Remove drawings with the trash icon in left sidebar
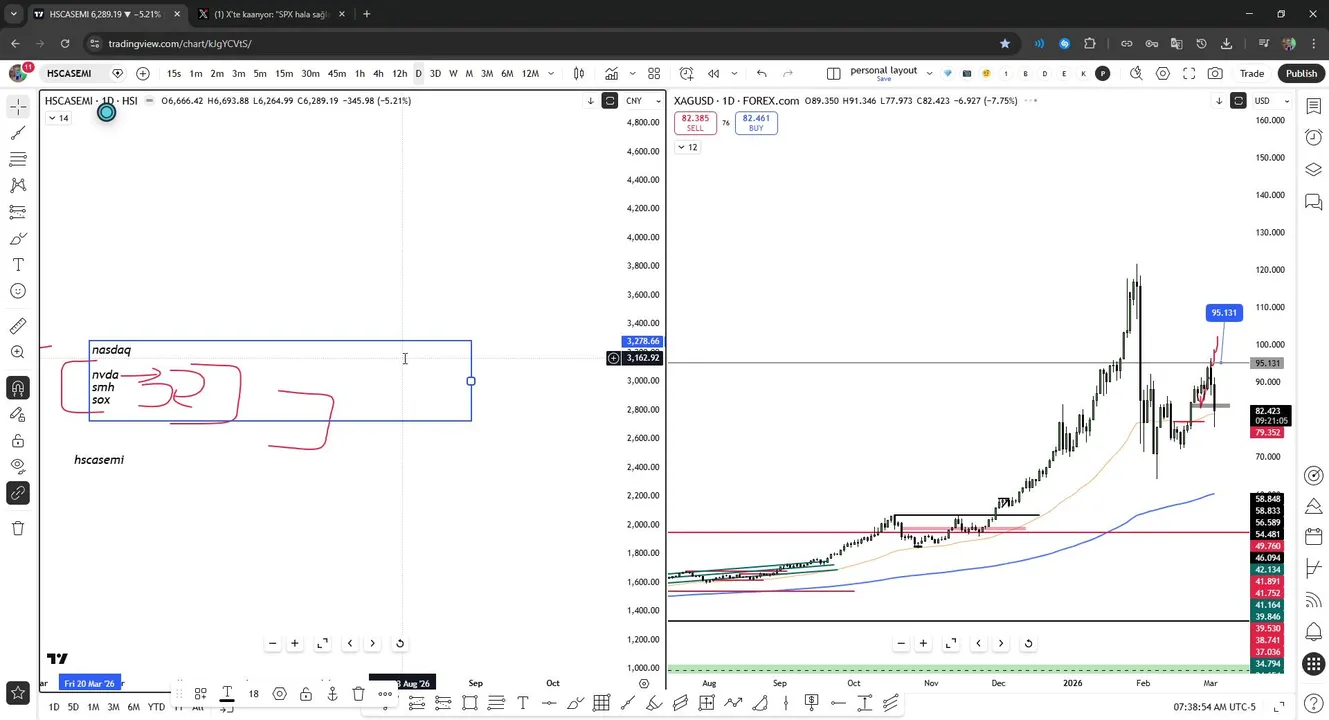This screenshot has width=1329, height=720. [18, 528]
